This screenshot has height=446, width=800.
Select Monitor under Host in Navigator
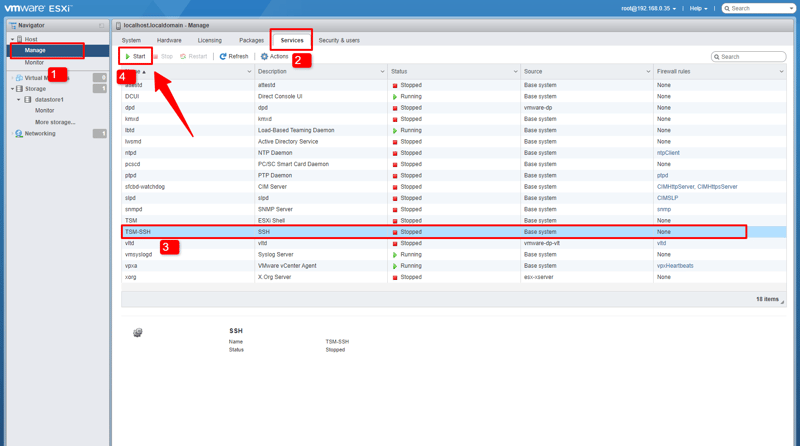click(34, 62)
